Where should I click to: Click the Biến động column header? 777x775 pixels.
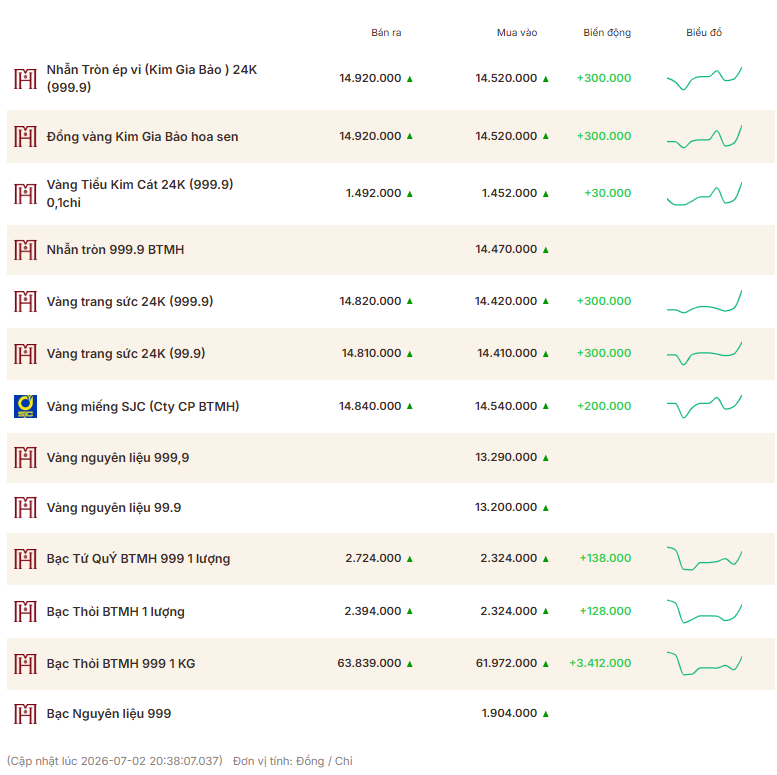[x=607, y=33]
